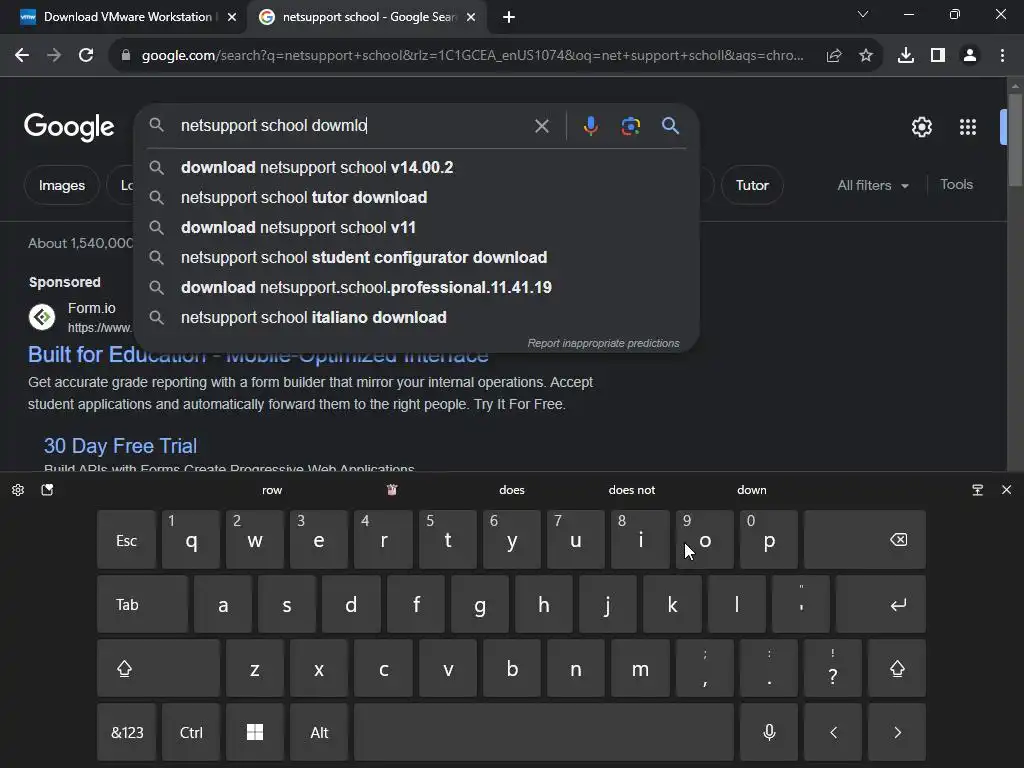Screen dimensions: 1024x768
Task: Click the browser address bar URL
Action: tap(473, 56)
